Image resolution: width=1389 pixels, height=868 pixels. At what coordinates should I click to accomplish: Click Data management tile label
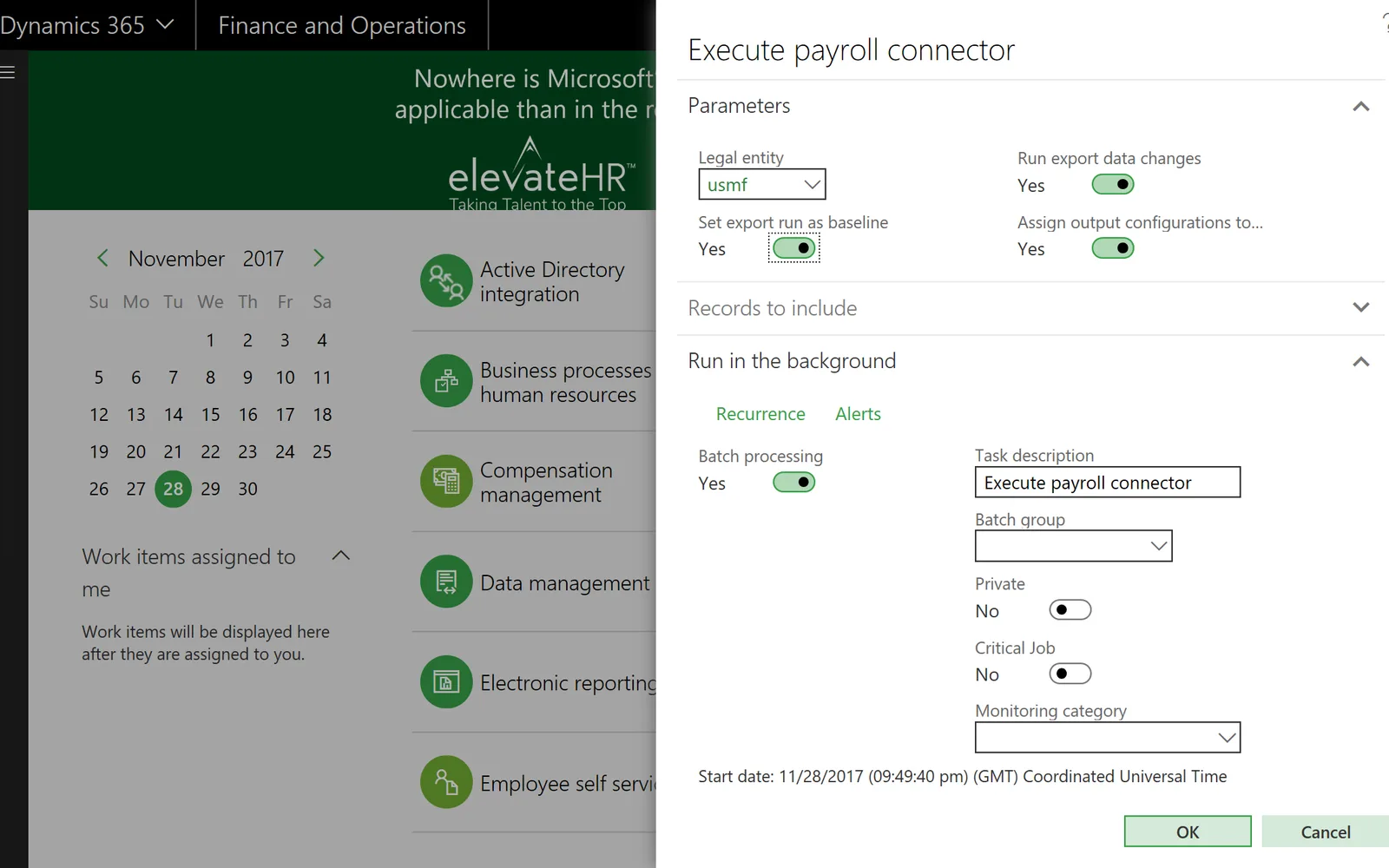point(564,583)
